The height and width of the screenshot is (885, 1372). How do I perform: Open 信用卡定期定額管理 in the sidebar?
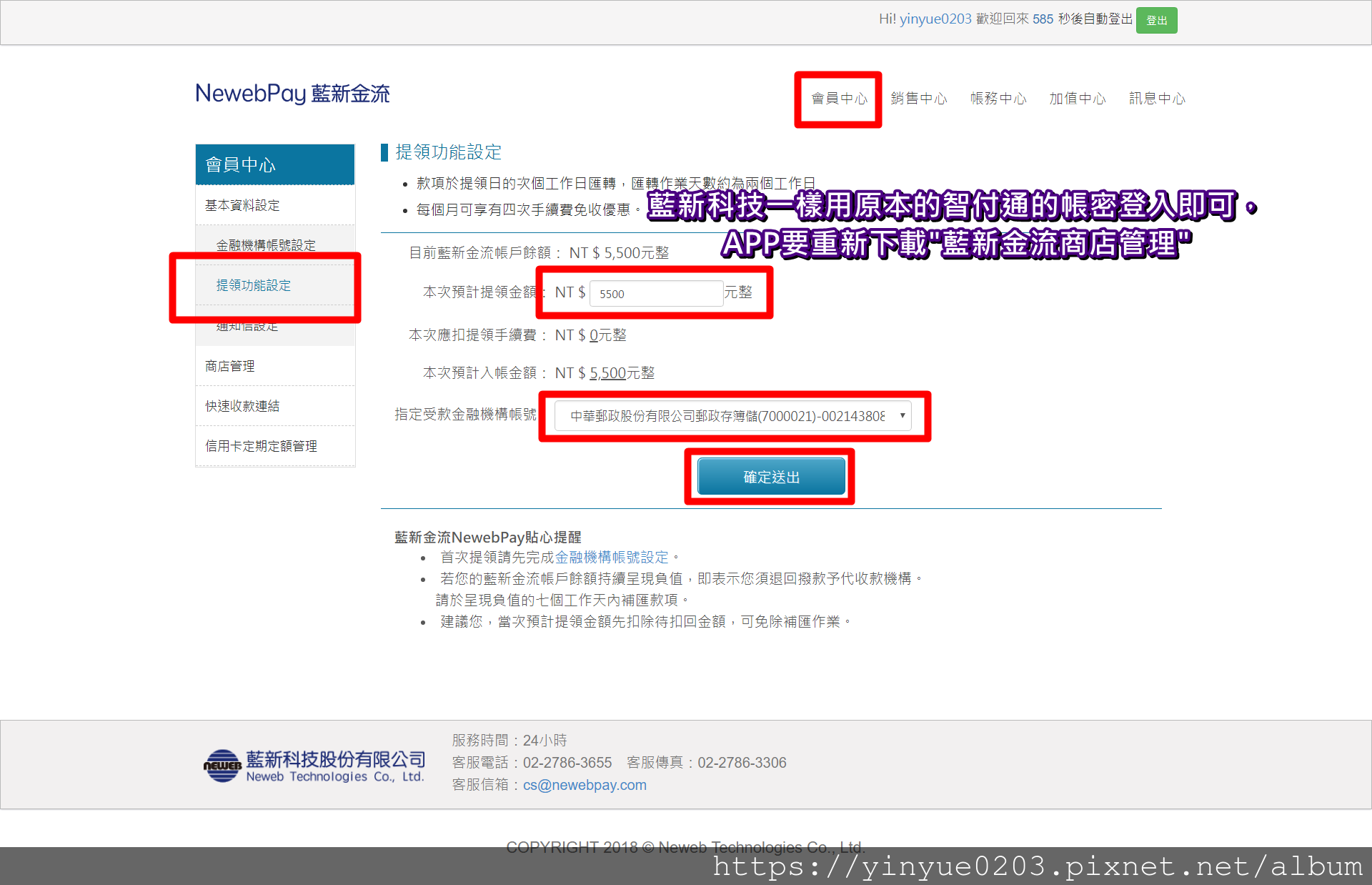(275, 446)
